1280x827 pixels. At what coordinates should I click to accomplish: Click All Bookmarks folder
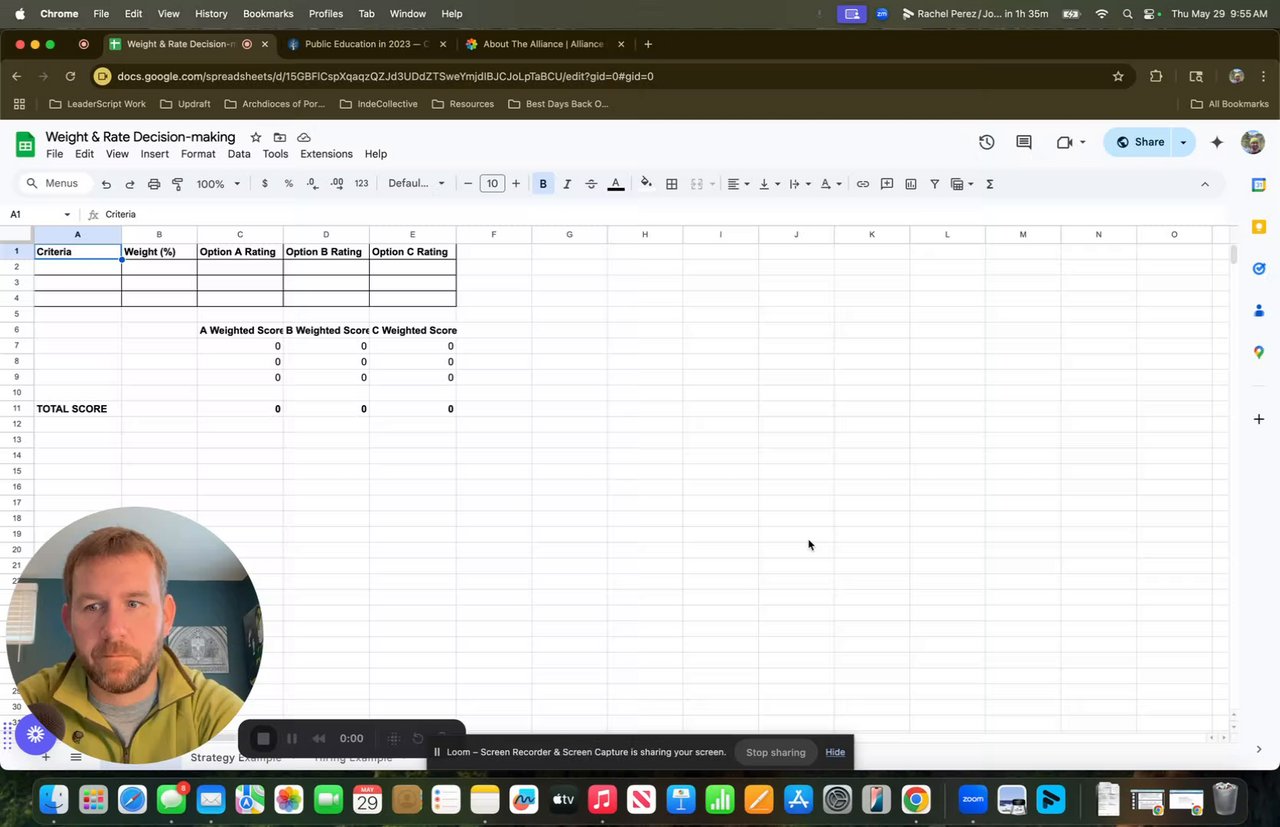point(1229,104)
